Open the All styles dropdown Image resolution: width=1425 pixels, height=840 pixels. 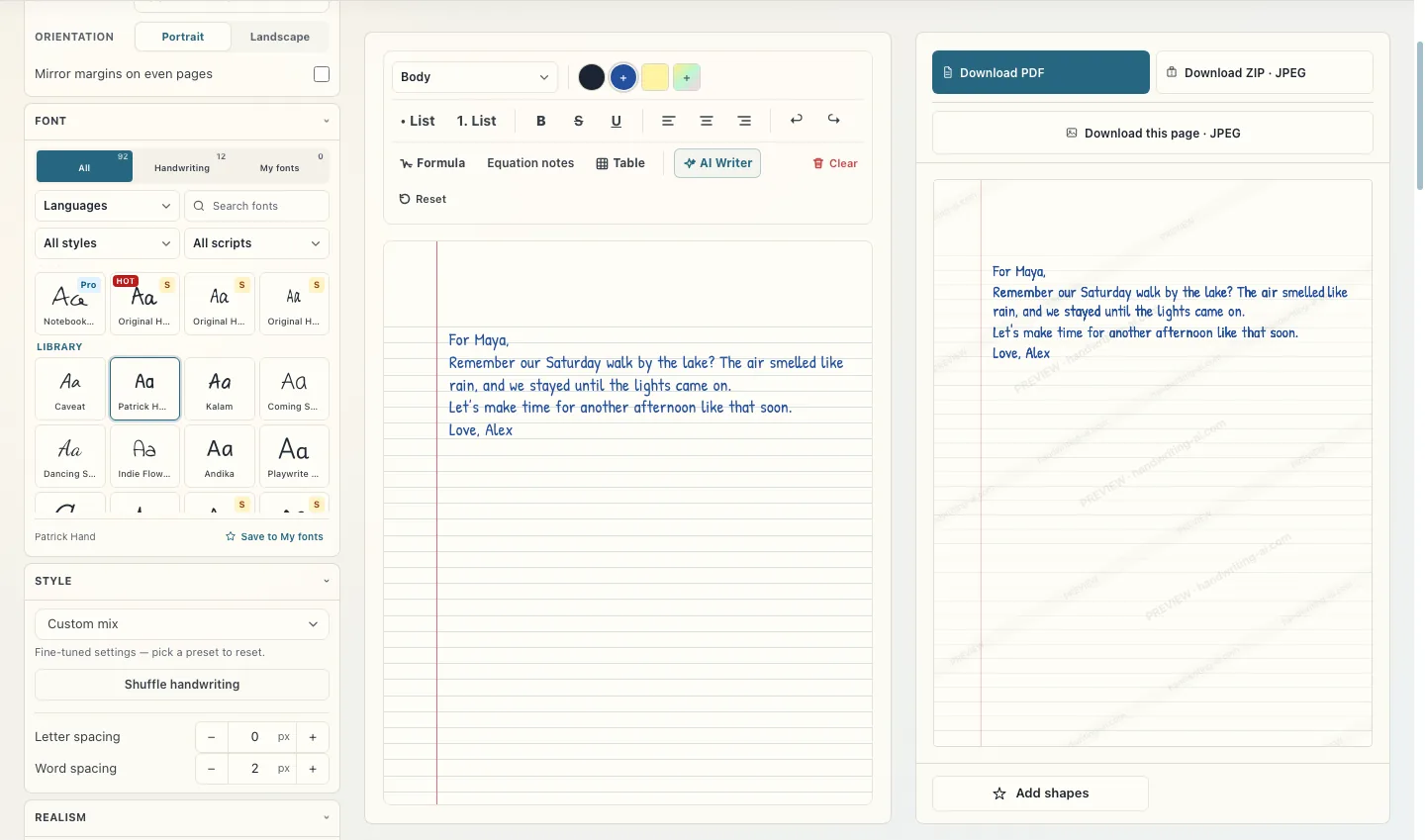(107, 243)
